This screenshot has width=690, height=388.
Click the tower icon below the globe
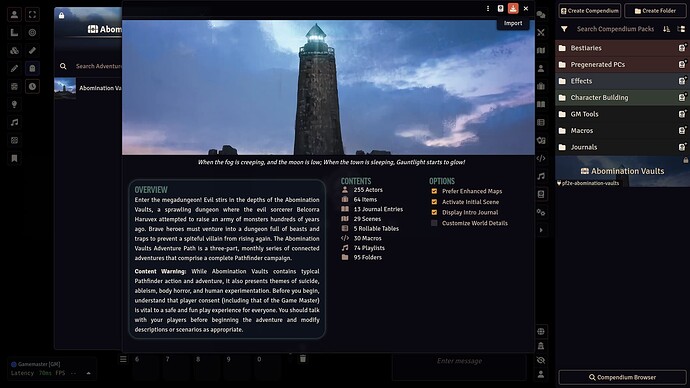point(541,346)
